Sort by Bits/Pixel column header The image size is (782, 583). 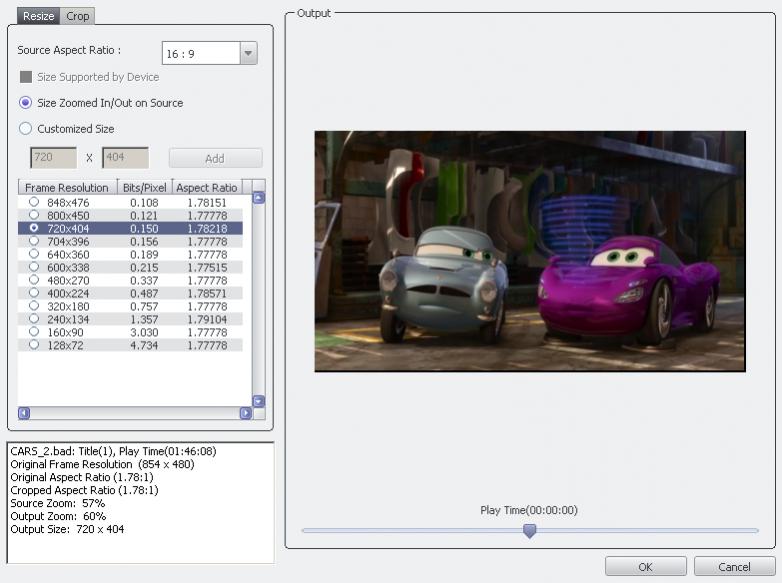pos(145,188)
